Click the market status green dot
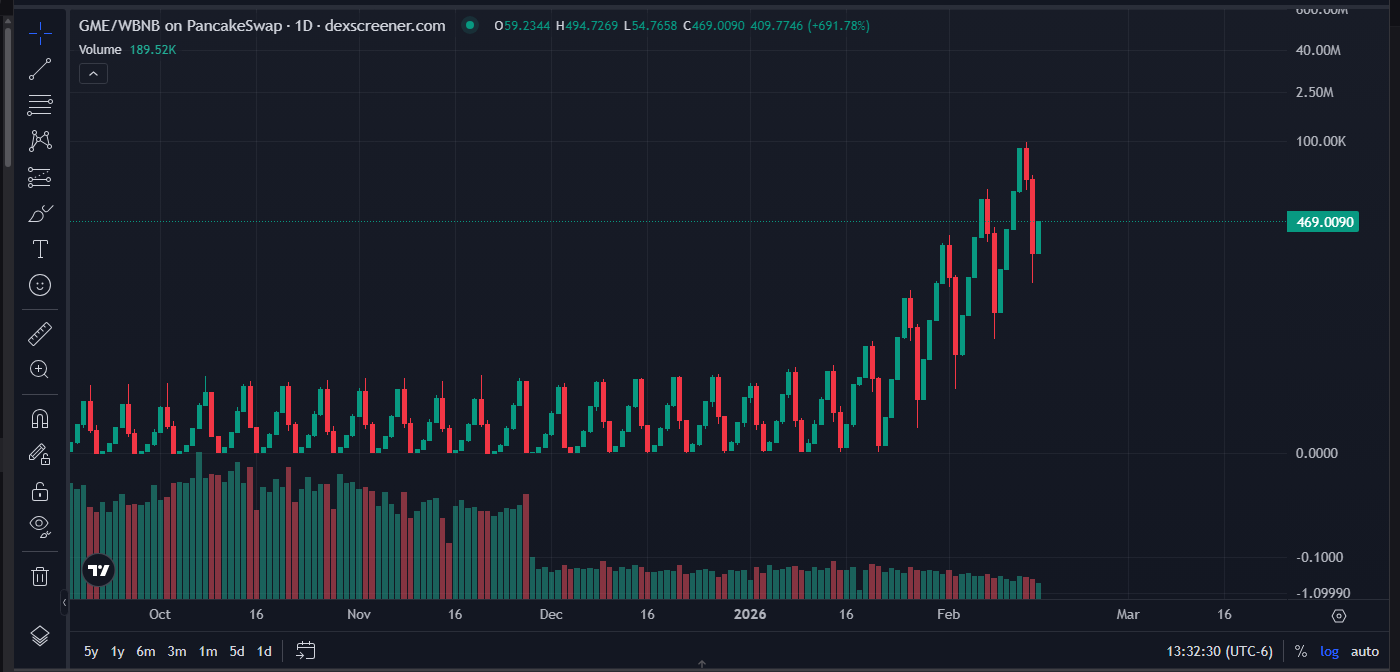 (x=470, y=26)
